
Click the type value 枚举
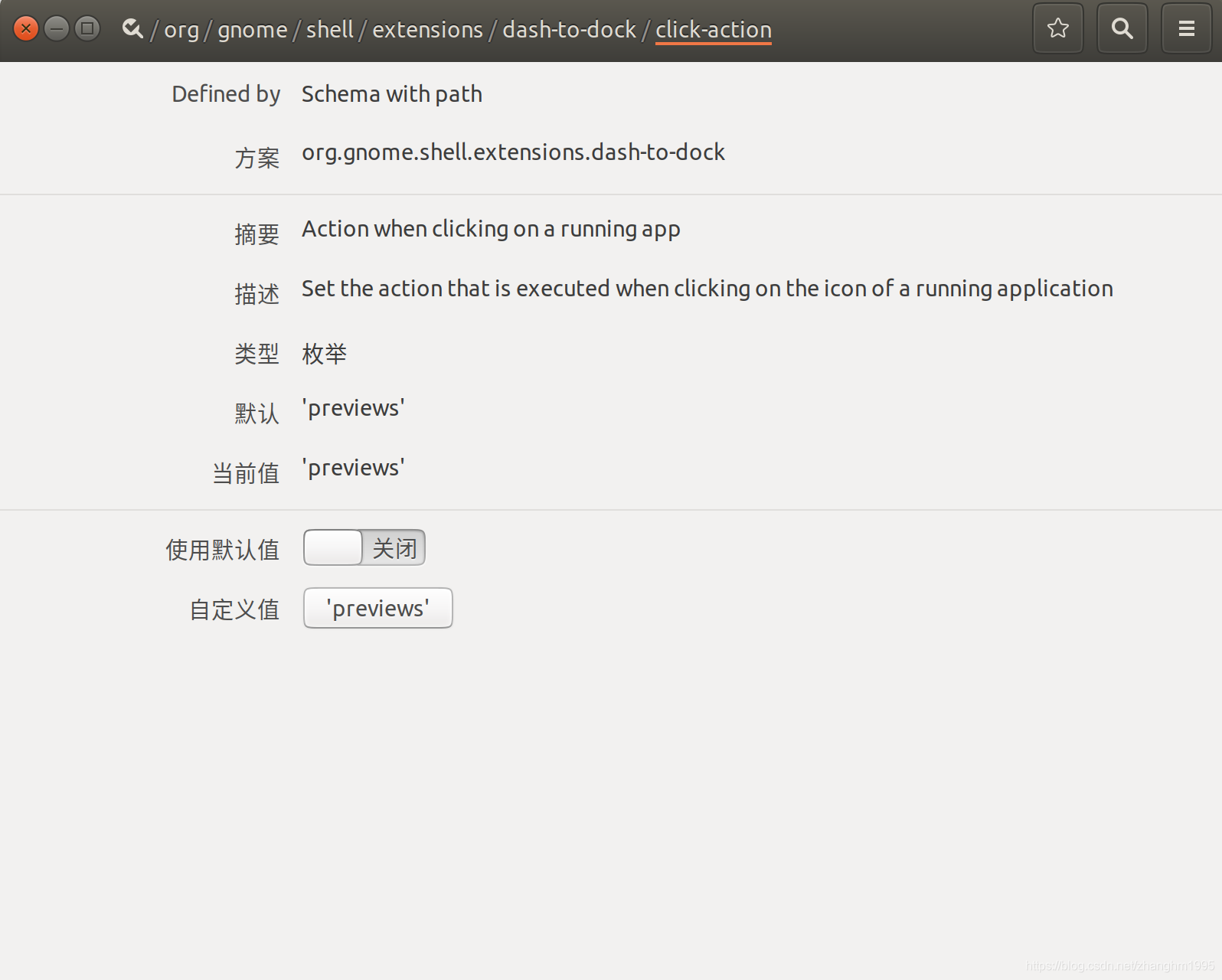click(x=325, y=354)
